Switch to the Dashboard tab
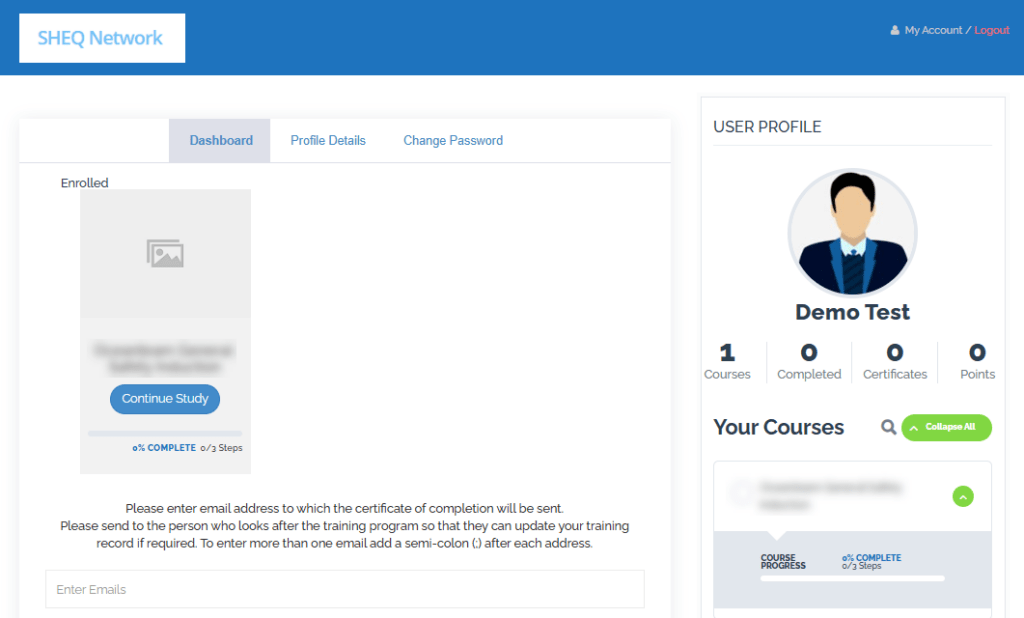The width and height of the screenshot is (1024, 618). click(221, 141)
